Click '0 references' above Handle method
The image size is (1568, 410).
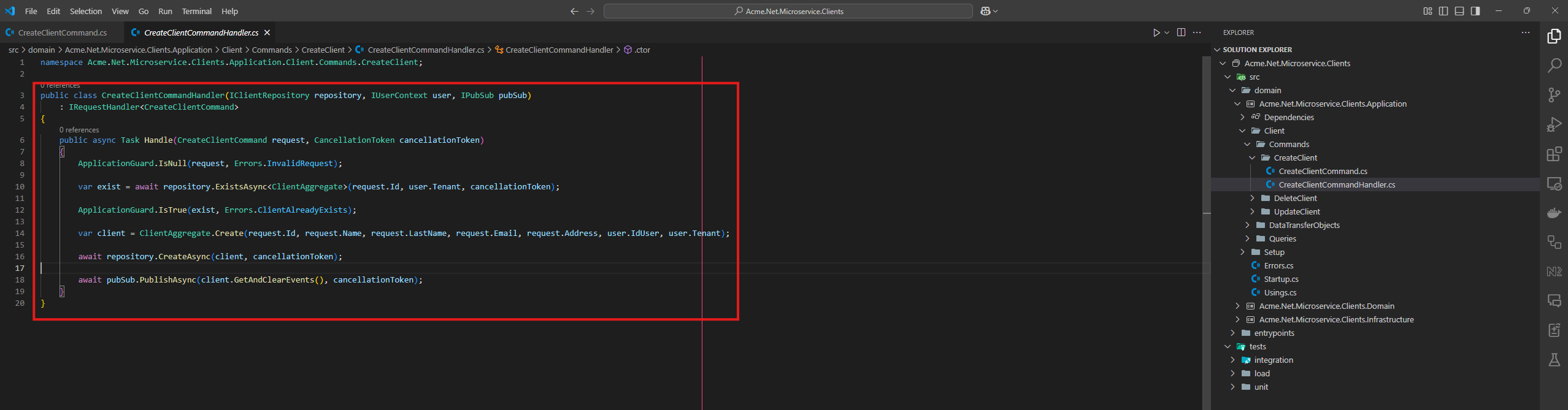click(x=79, y=130)
